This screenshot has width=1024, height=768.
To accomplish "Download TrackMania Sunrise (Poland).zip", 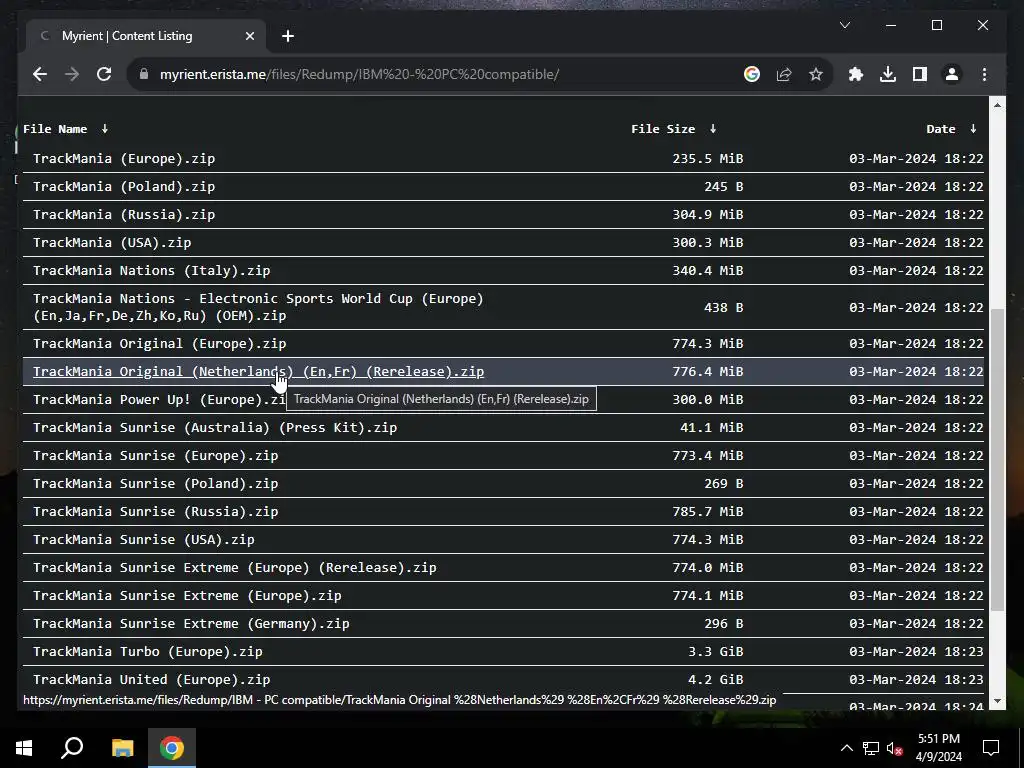I will click(x=155, y=484).
